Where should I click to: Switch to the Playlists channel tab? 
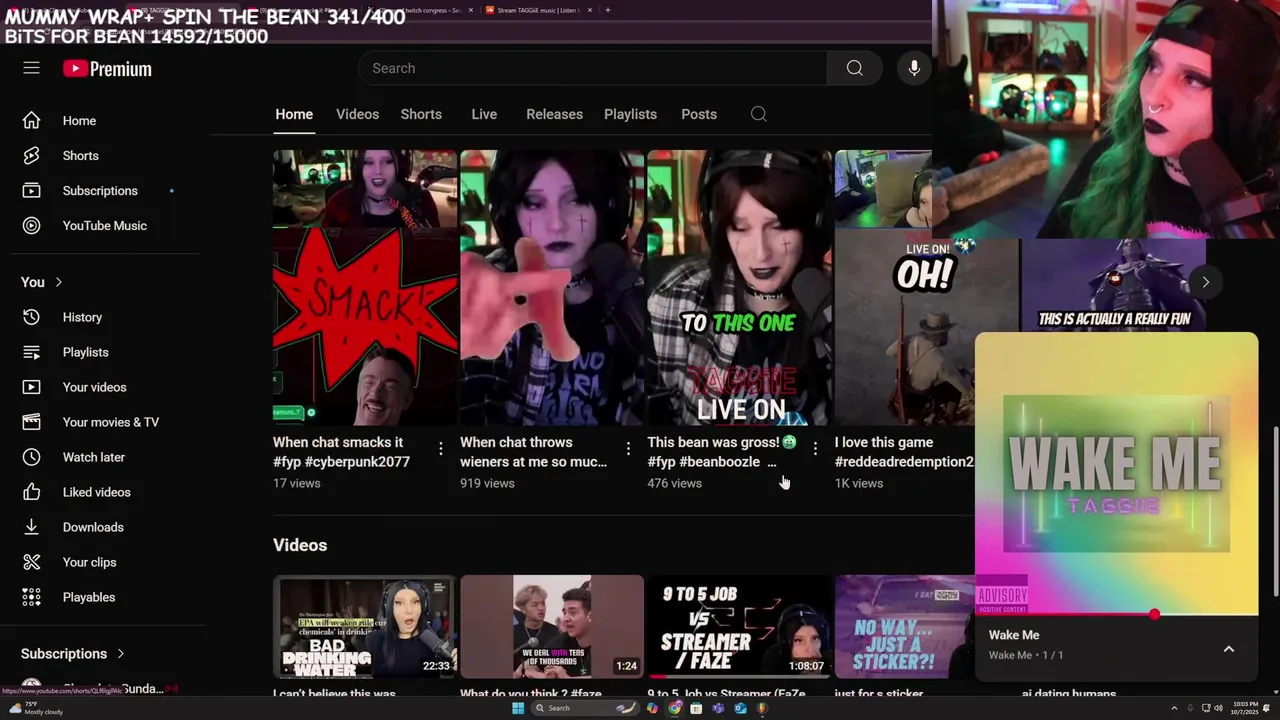(x=630, y=114)
